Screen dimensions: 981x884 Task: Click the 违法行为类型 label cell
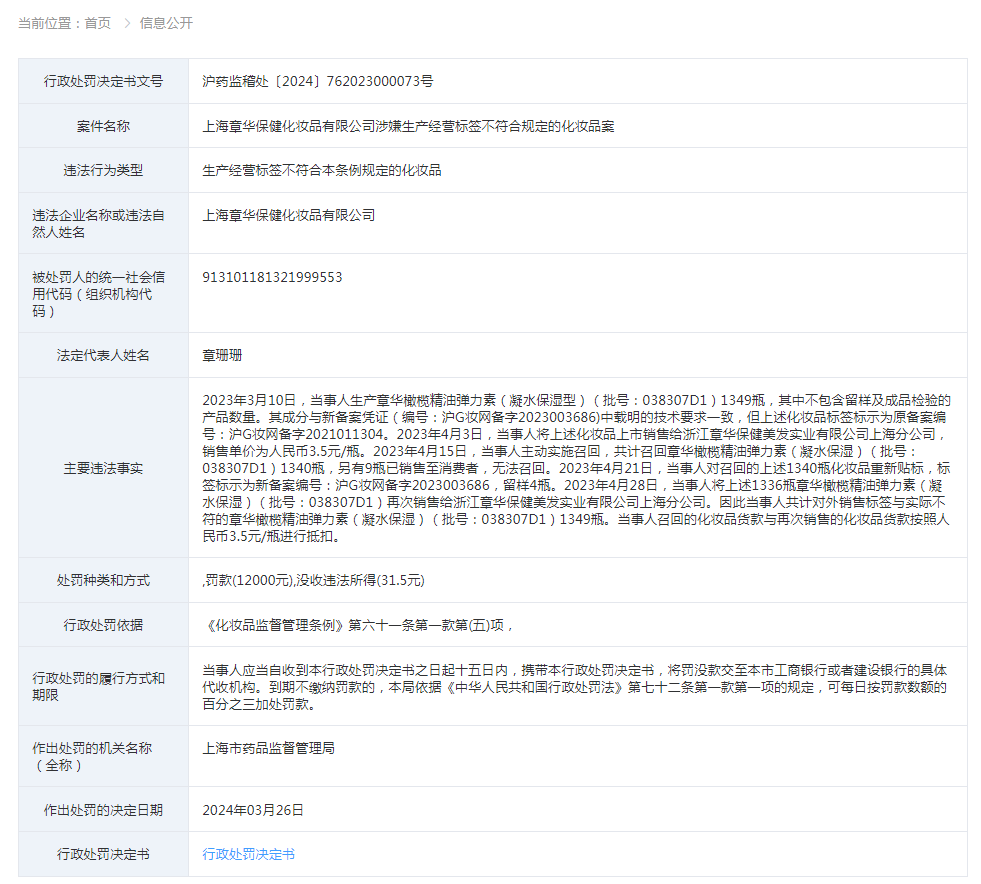(x=103, y=170)
